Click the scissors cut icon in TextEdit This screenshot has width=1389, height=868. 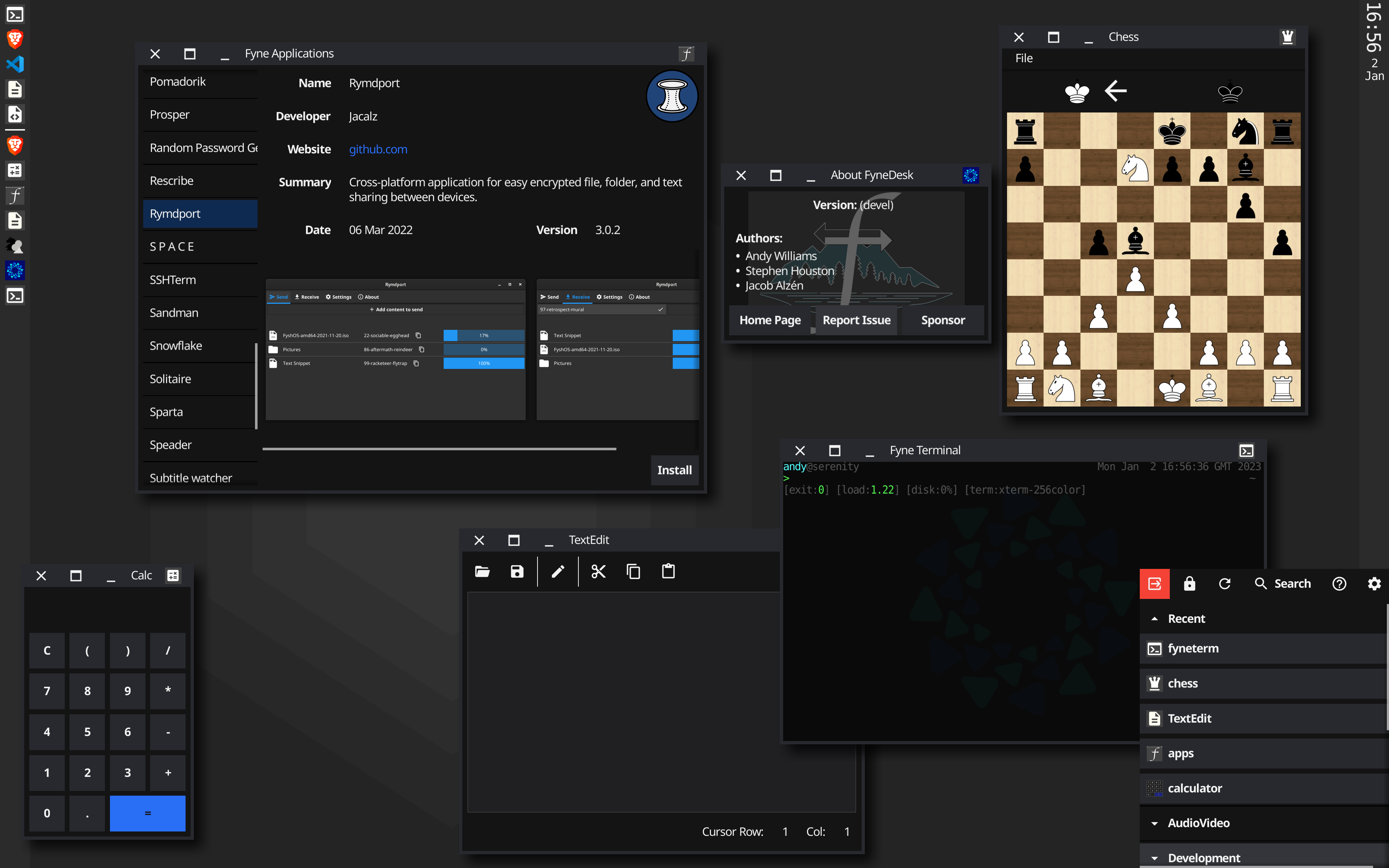coord(599,571)
